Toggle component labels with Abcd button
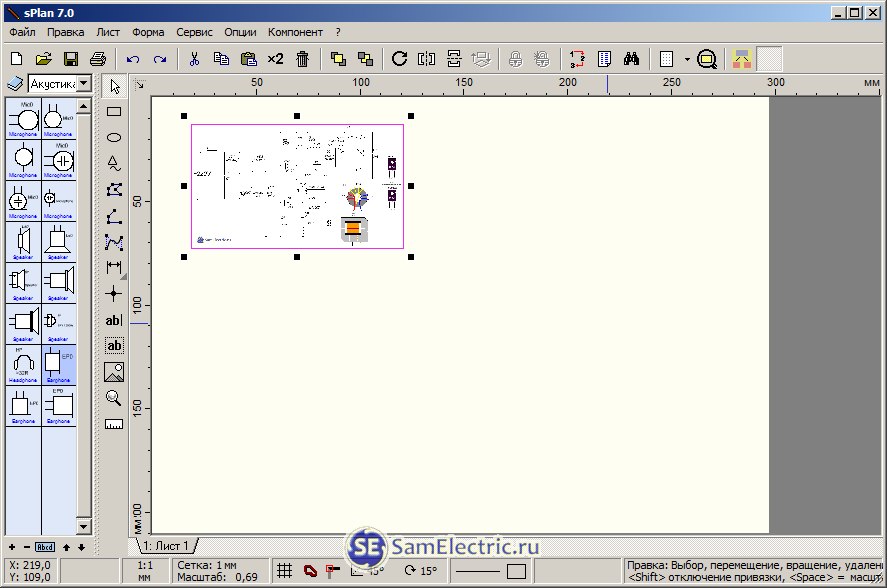This screenshot has width=887, height=588. 45,547
